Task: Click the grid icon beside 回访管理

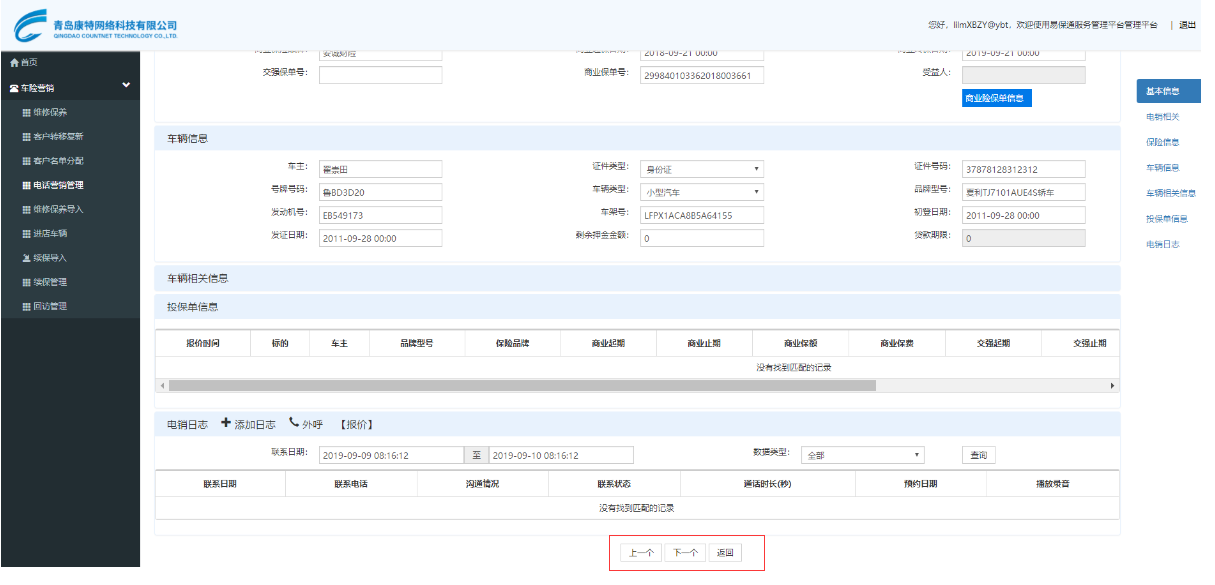Action: [x=26, y=306]
